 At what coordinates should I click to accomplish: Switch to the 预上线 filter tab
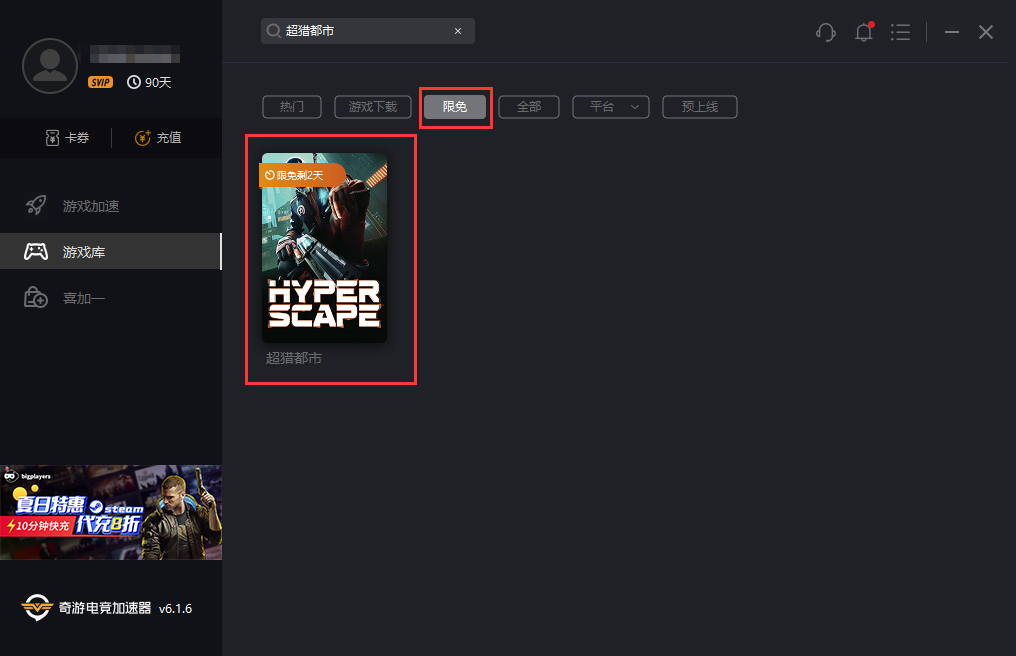point(700,107)
